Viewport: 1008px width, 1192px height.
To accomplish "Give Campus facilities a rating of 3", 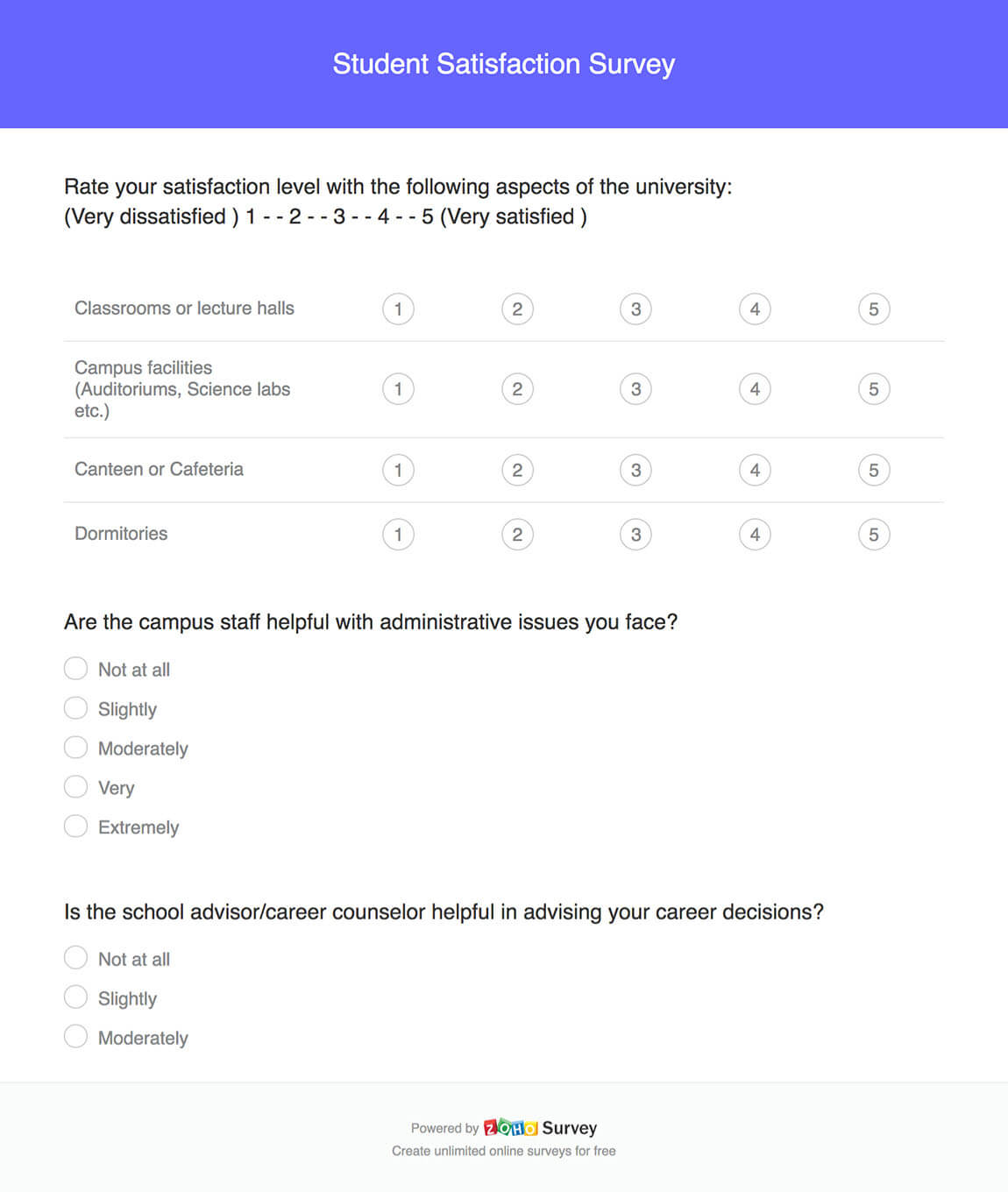I will coord(636,388).
